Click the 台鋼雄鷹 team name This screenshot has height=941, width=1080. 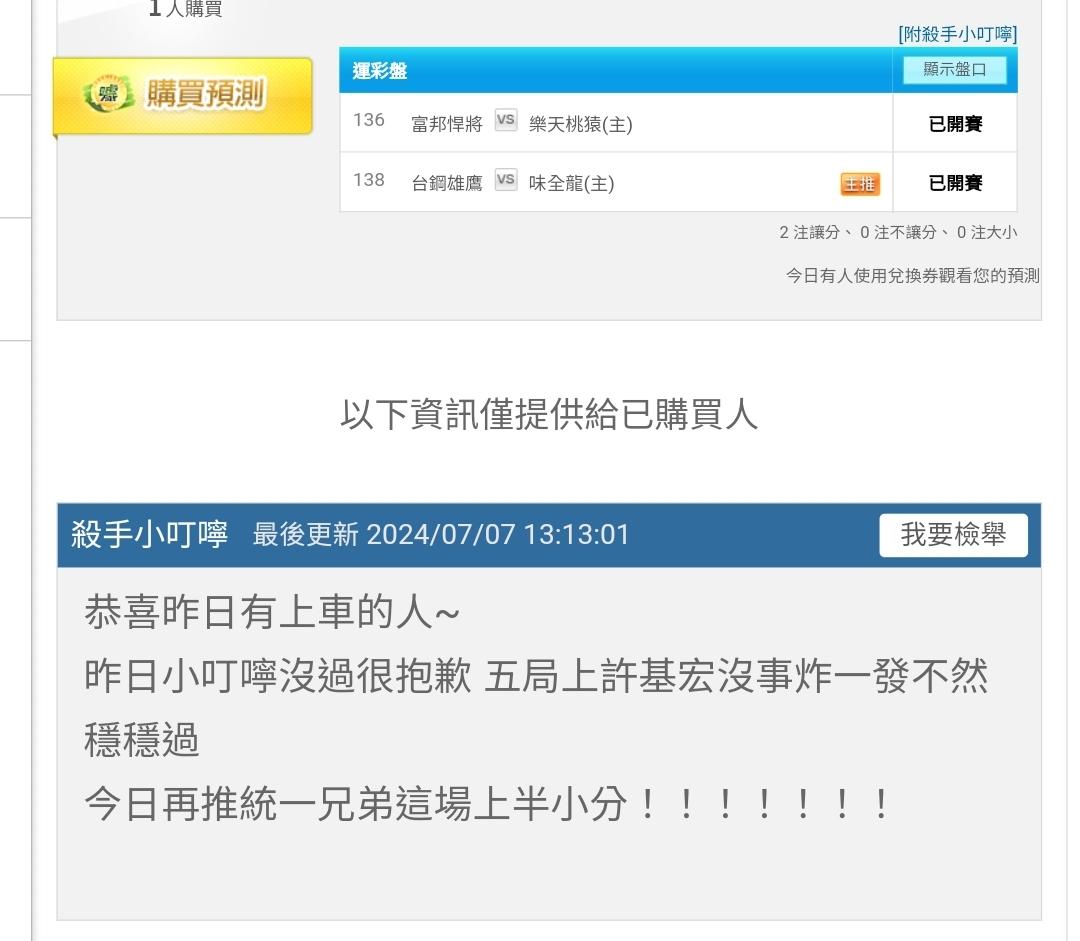pyautogui.click(x=446, y=183)
